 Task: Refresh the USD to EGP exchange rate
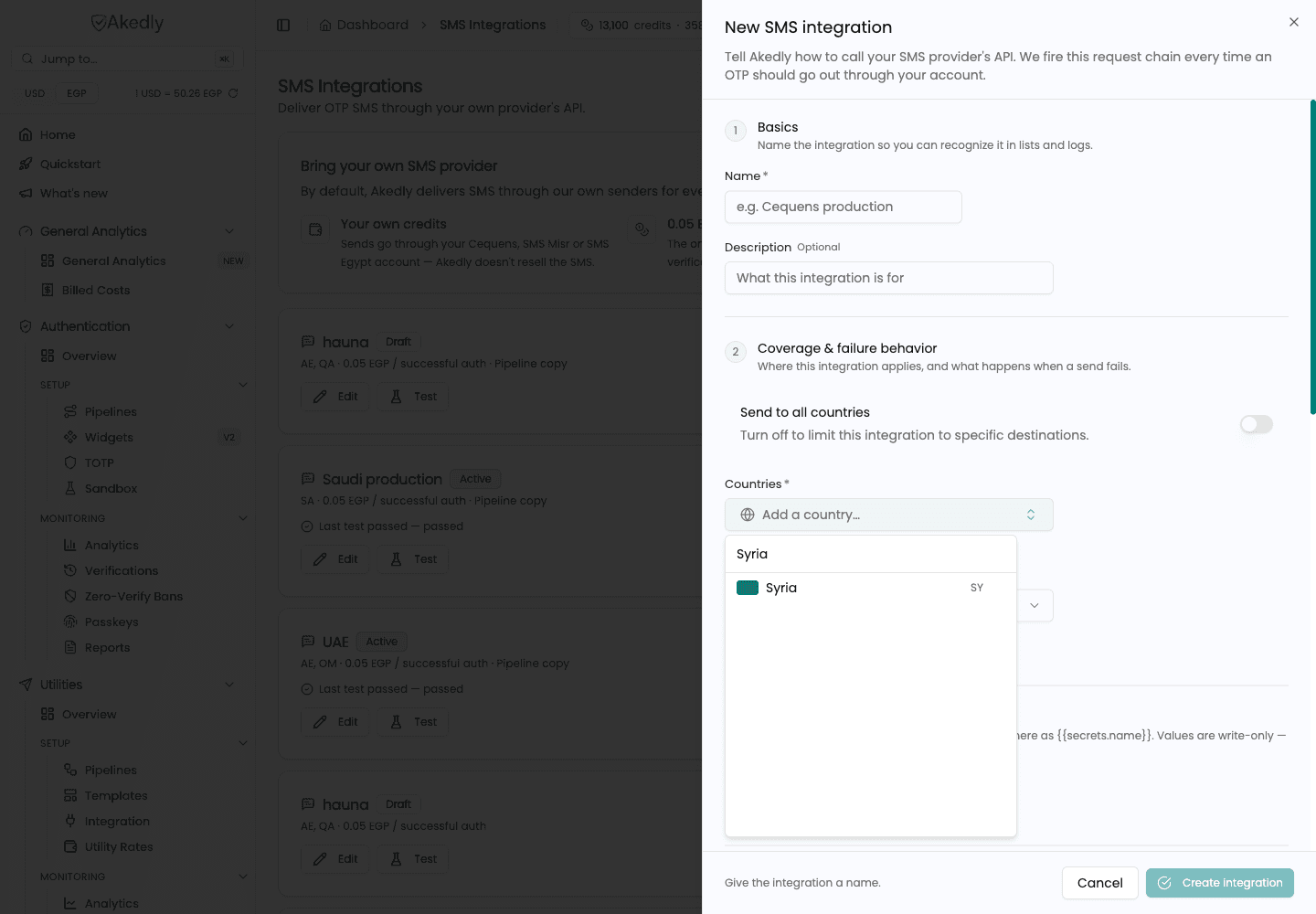(x=233, y=93)
